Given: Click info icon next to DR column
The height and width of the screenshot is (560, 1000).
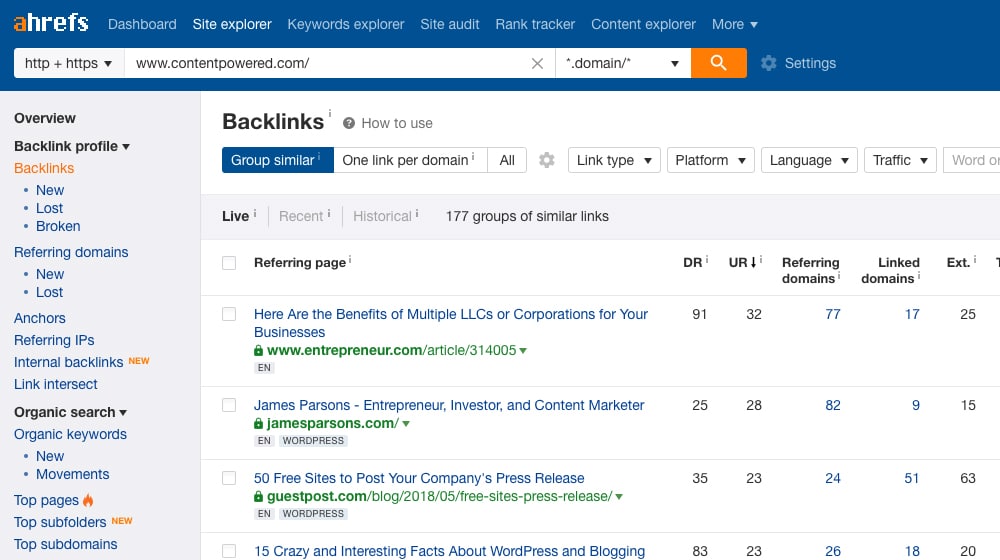Looking at the screenshot, I should point(707,260).
